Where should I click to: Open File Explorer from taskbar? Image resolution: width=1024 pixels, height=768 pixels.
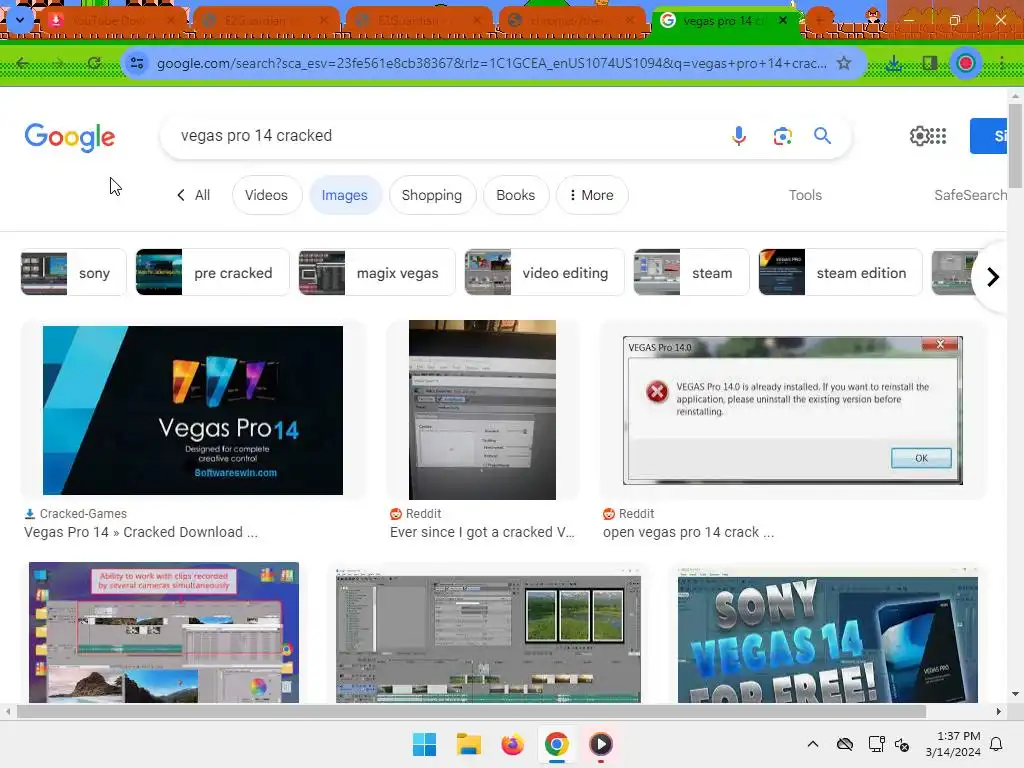tap(468, 744)
